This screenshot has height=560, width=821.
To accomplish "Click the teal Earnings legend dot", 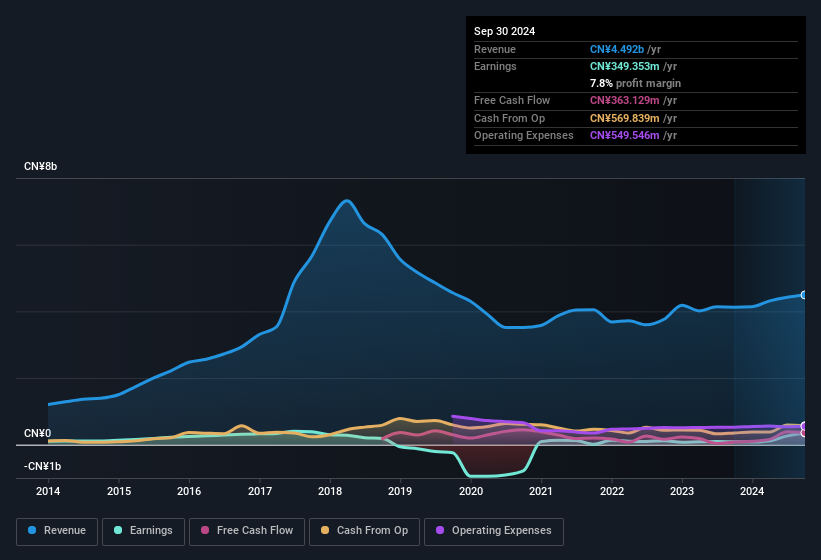I will (x=118, y=531).
